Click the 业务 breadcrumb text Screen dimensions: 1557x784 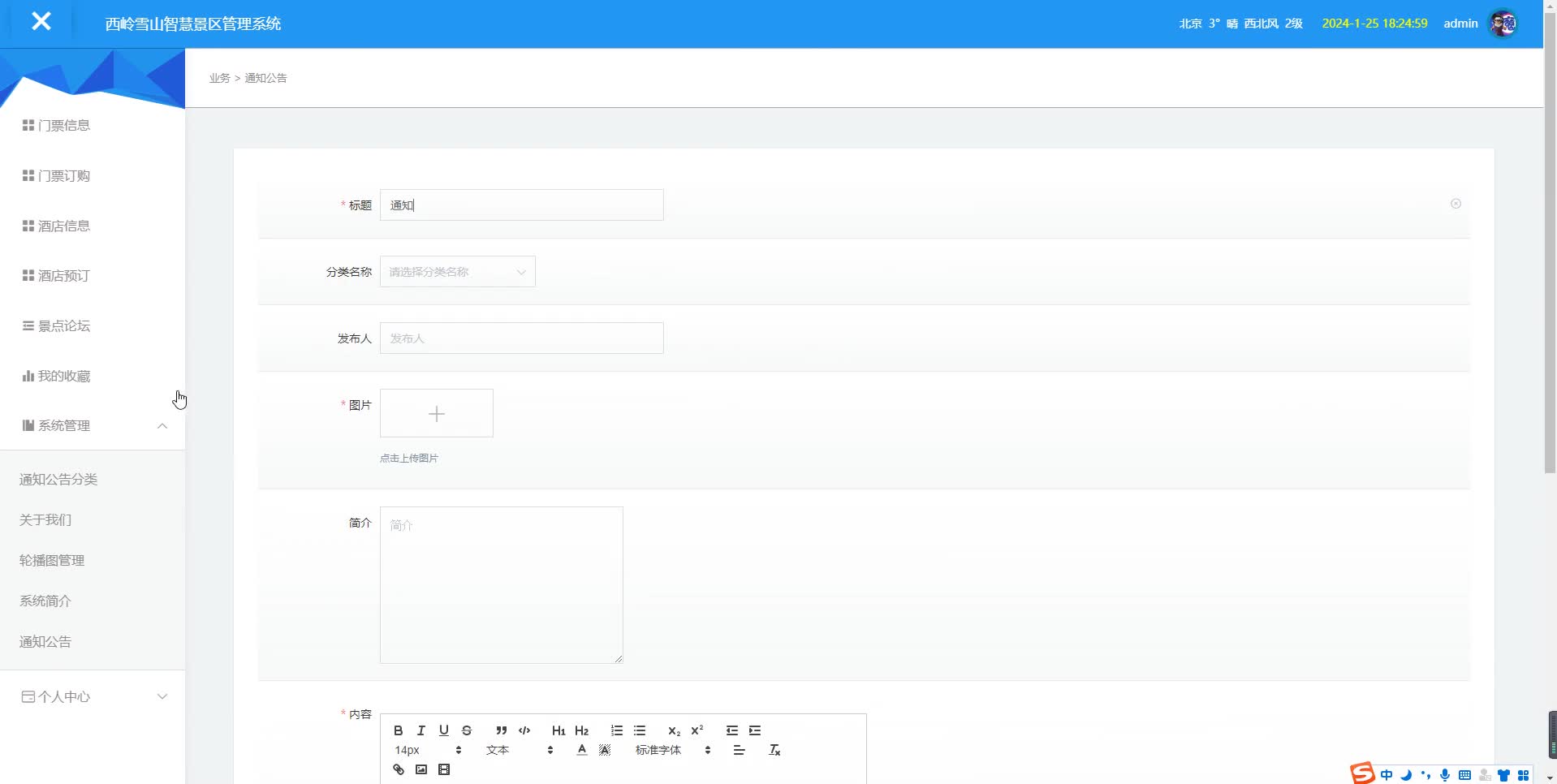pos(220,78)
